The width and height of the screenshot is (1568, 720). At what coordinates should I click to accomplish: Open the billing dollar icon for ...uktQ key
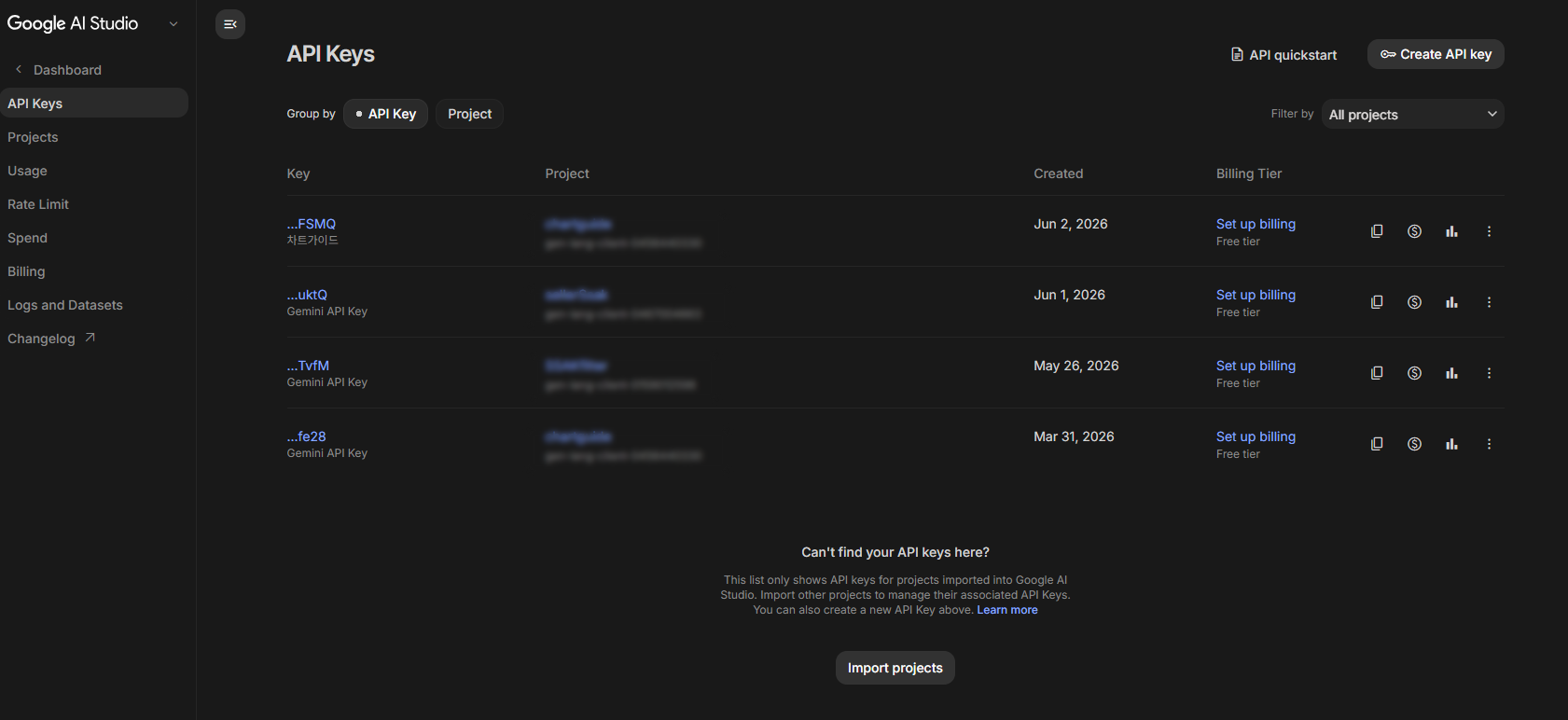1414,302
